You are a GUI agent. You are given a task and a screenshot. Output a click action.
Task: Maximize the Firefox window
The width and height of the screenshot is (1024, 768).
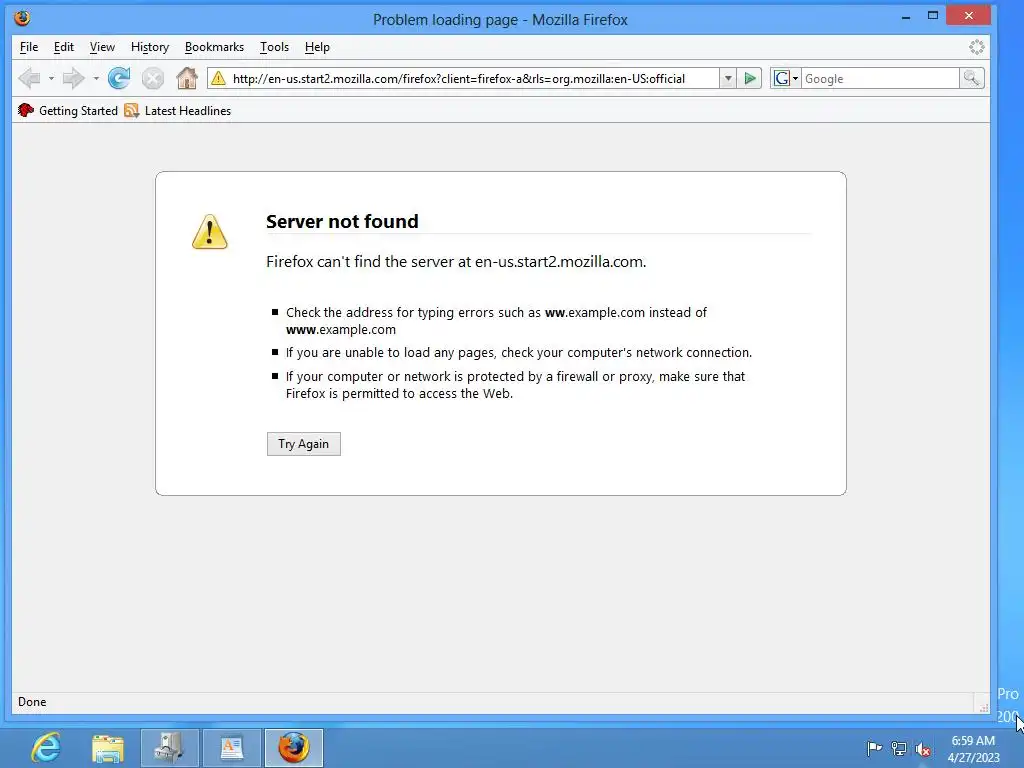point(933,16)
